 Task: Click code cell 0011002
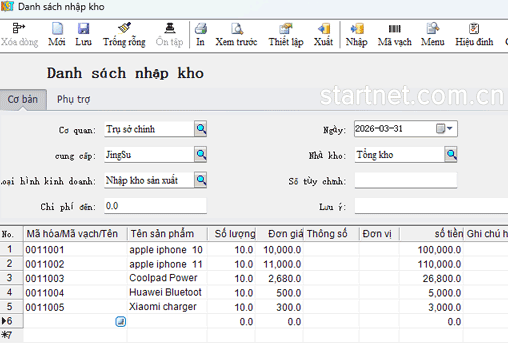pyautogui.click(x=75, y=264)
